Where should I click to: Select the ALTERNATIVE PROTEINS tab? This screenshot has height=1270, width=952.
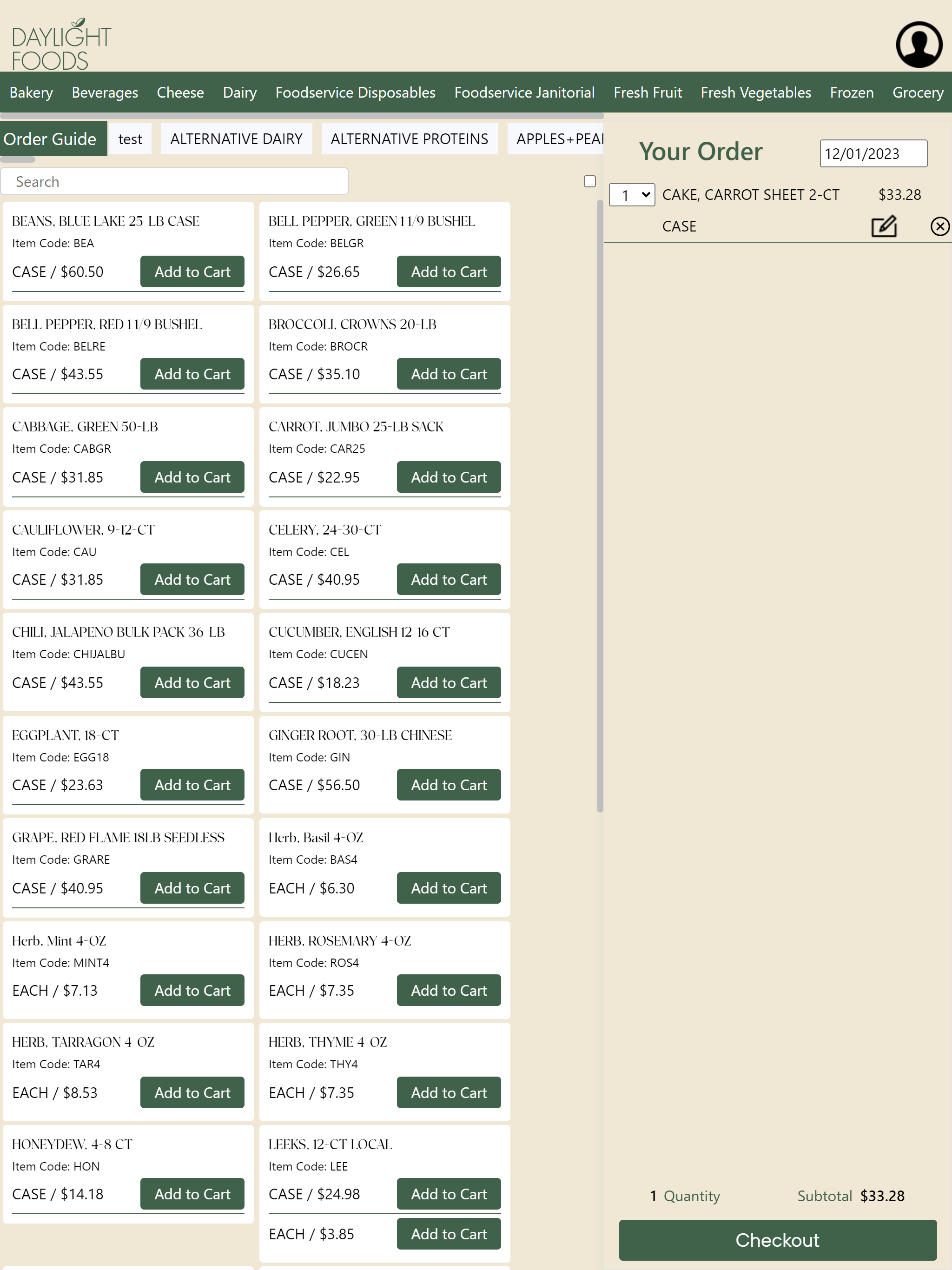410,139
